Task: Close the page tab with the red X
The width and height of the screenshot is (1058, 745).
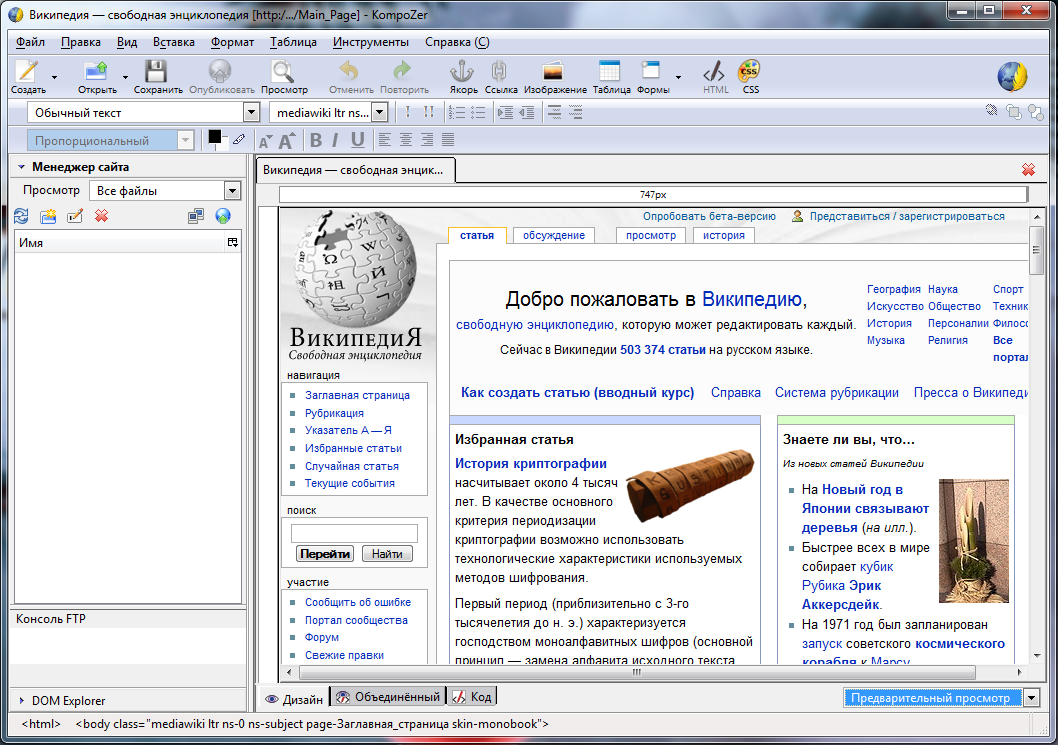Action: click(x=1028, y=170)
